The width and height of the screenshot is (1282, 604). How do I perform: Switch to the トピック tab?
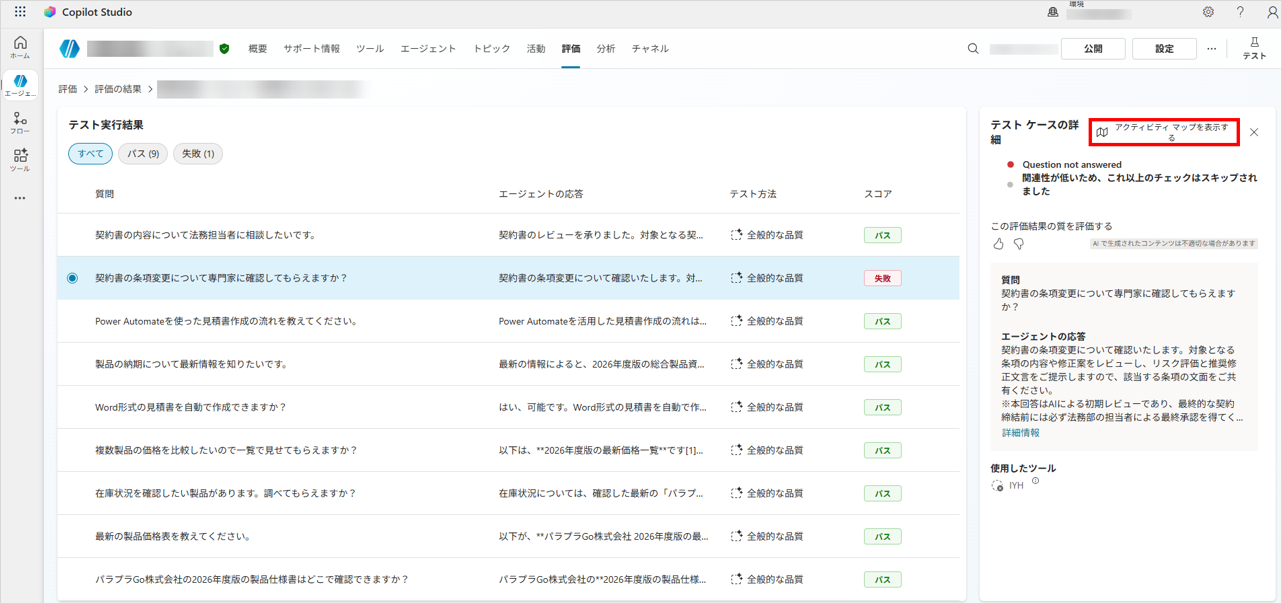pyautogui.click(x=491, y=48)
